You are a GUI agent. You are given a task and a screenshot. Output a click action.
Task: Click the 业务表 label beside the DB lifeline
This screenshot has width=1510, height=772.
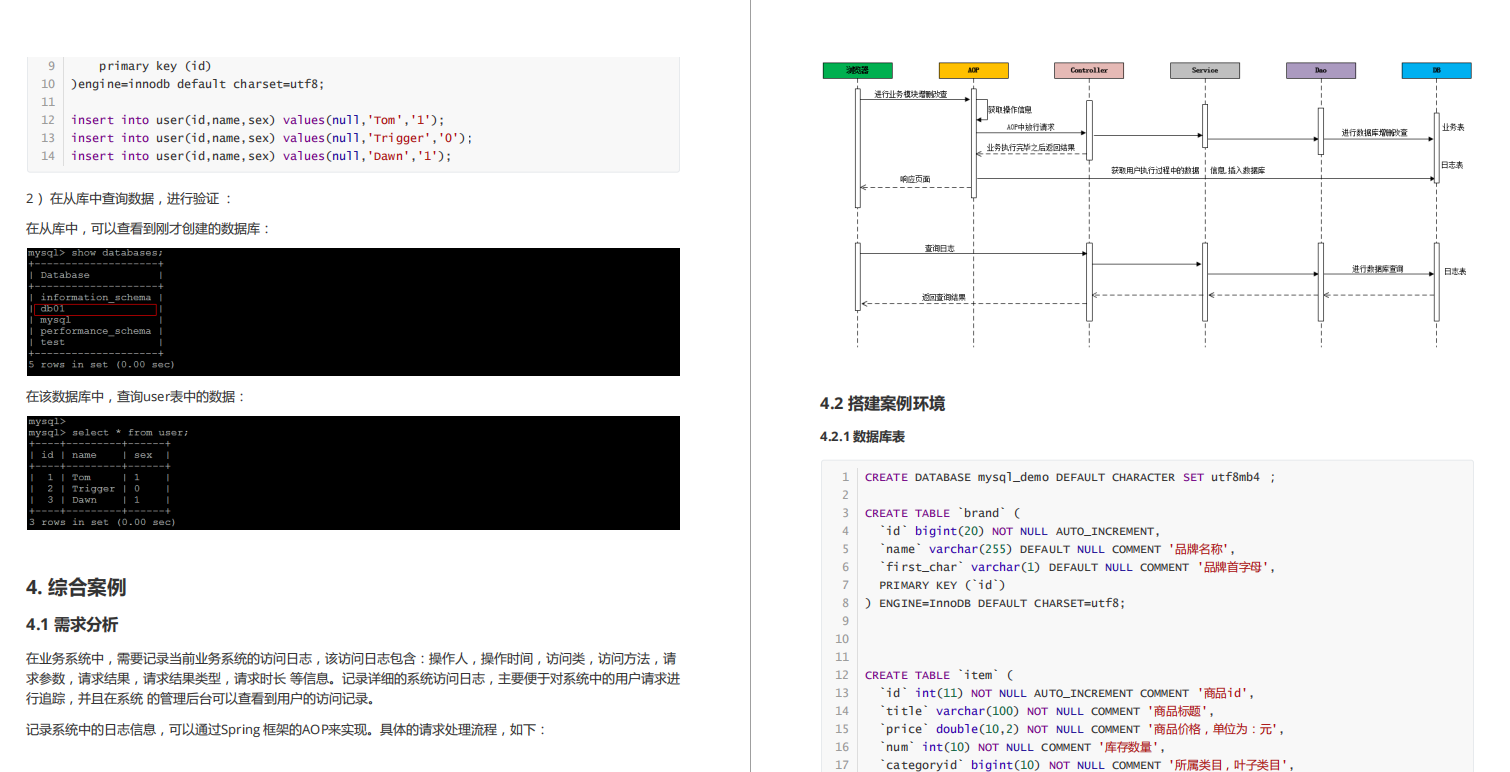click(x=1453, y=128)
